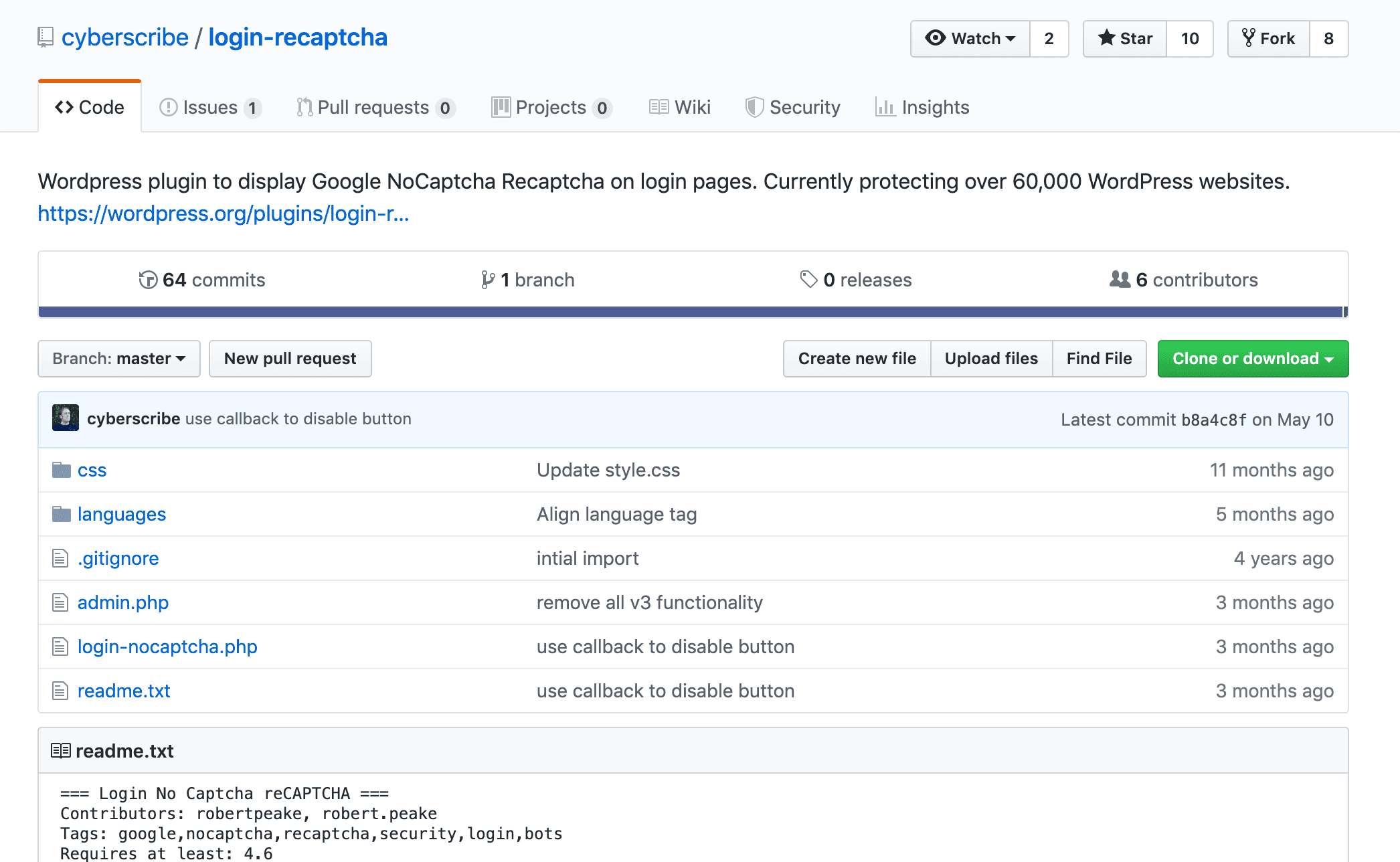The image size is (1400, 862).
Task: Open the login-recaptcha repository link
Action: pos(298,37)
